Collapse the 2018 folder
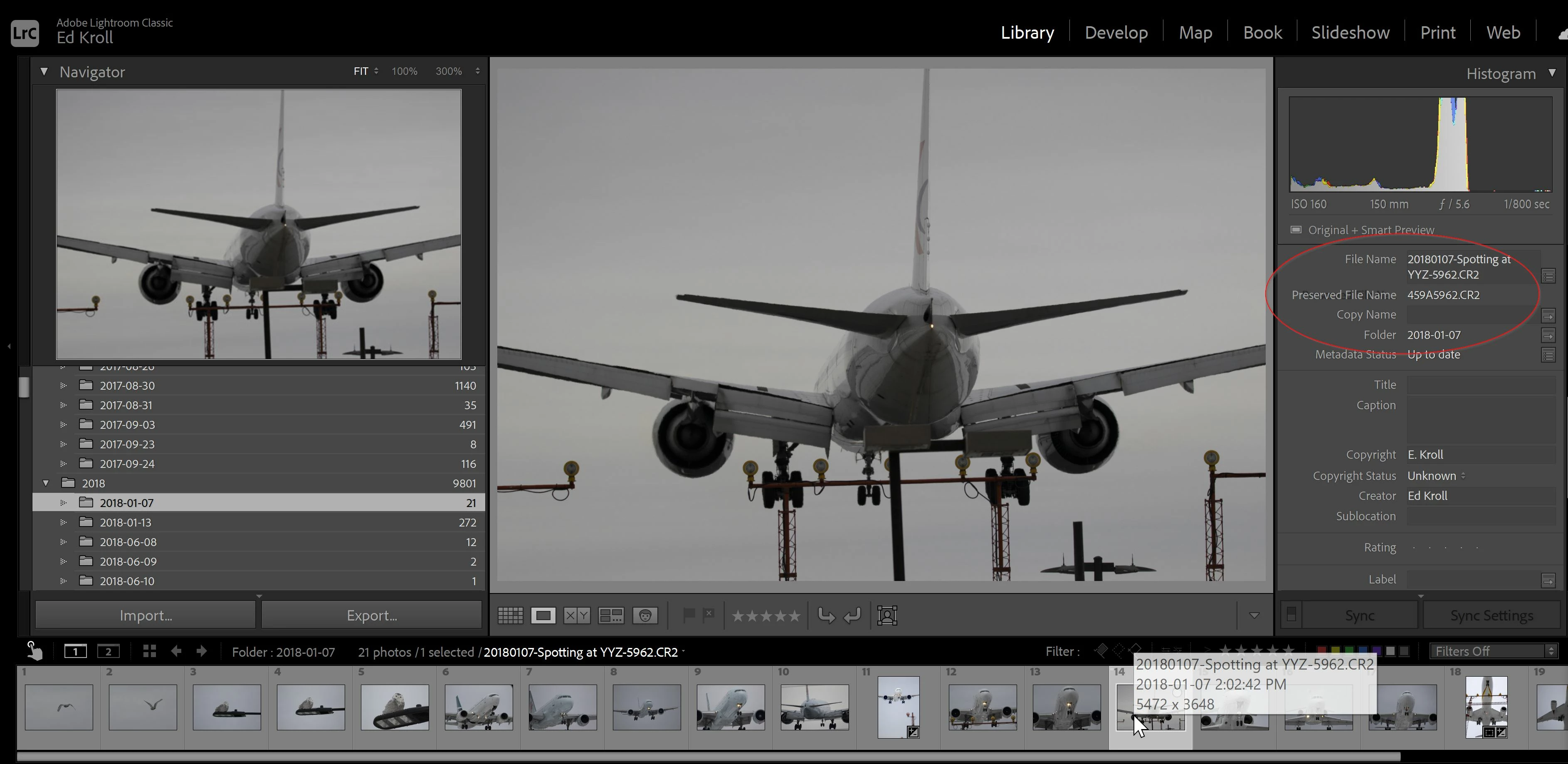1568x764 pixels. 46,483
